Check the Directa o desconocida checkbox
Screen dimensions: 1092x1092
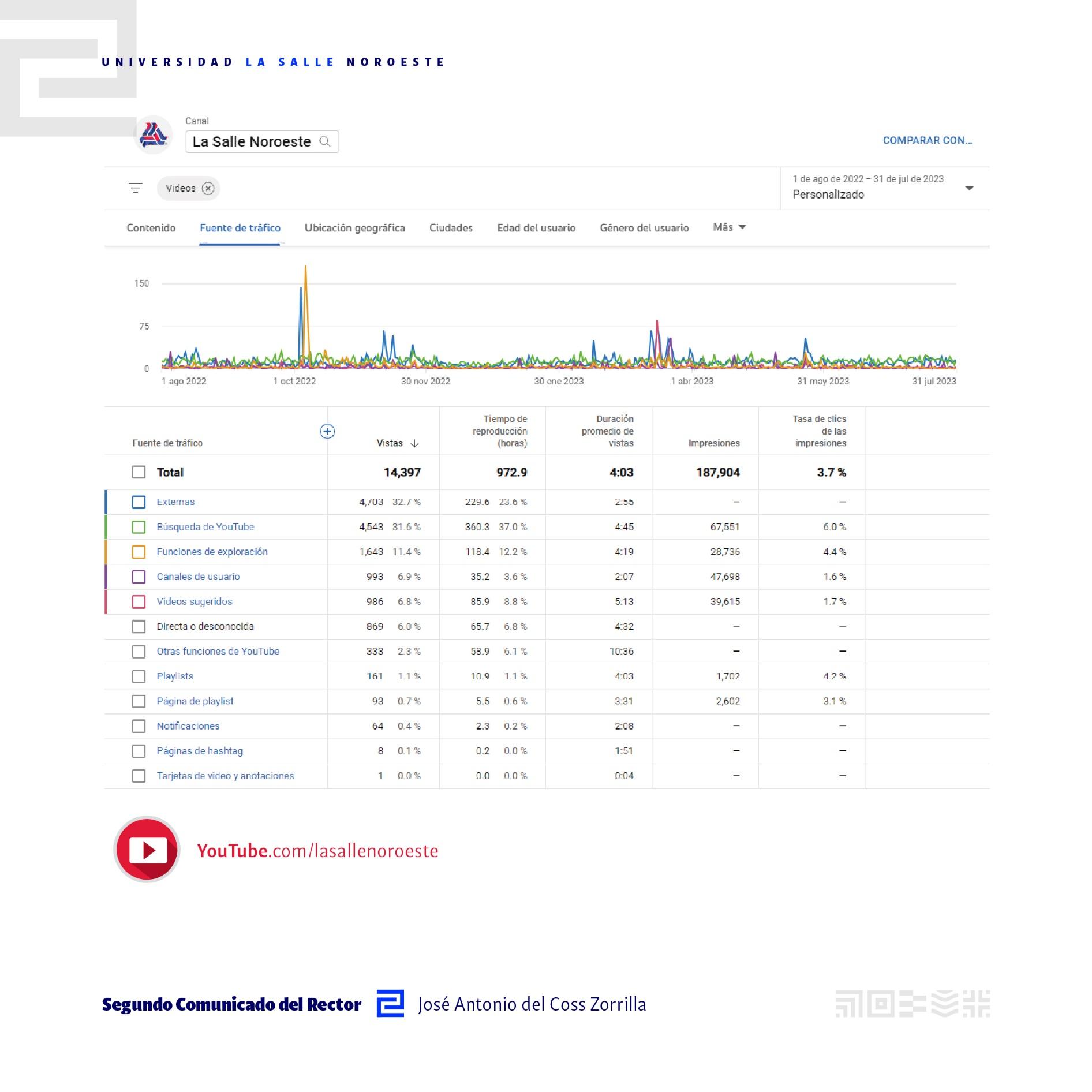[x=139, y=626]
